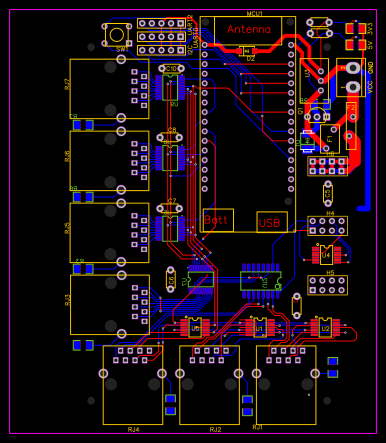Select the IC next to capacitor C6
Image resolution: width=386 pixels, height=443 pixels.
(x=201, y=279)
